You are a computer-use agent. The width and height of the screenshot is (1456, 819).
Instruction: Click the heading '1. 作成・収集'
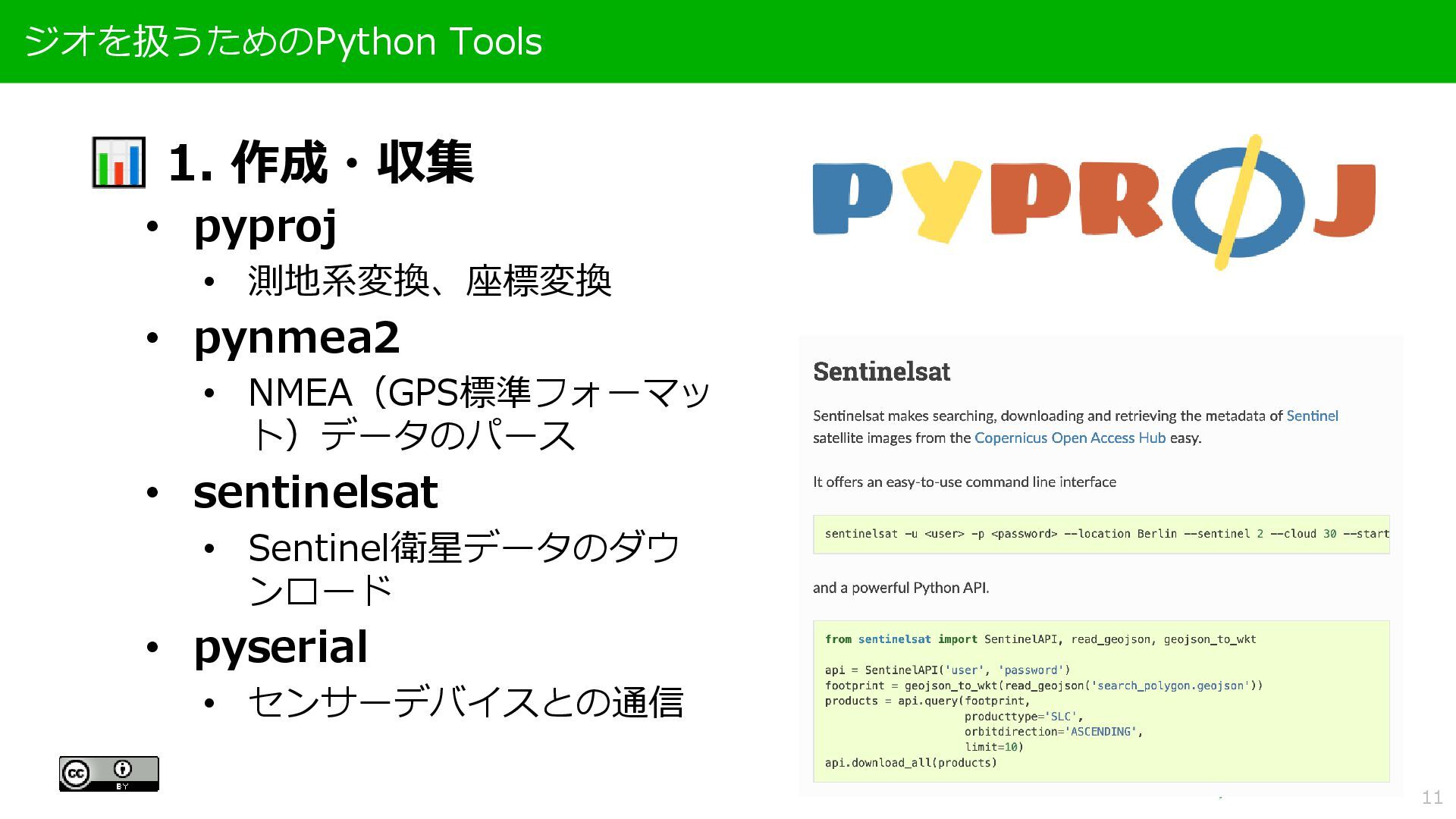(321, 162)
